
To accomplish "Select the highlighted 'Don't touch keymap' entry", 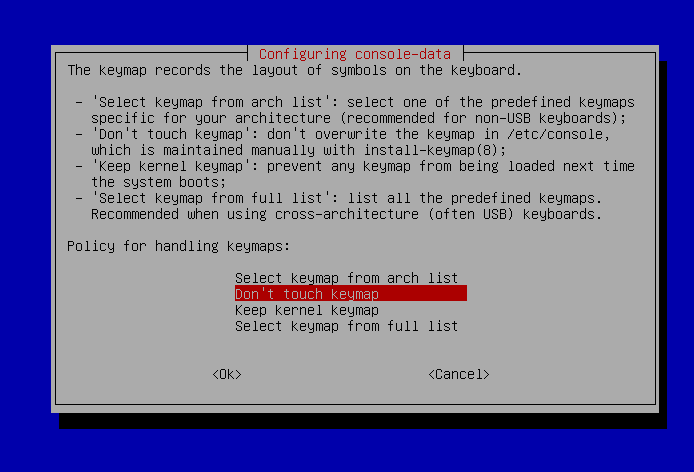I will (351, 294).
